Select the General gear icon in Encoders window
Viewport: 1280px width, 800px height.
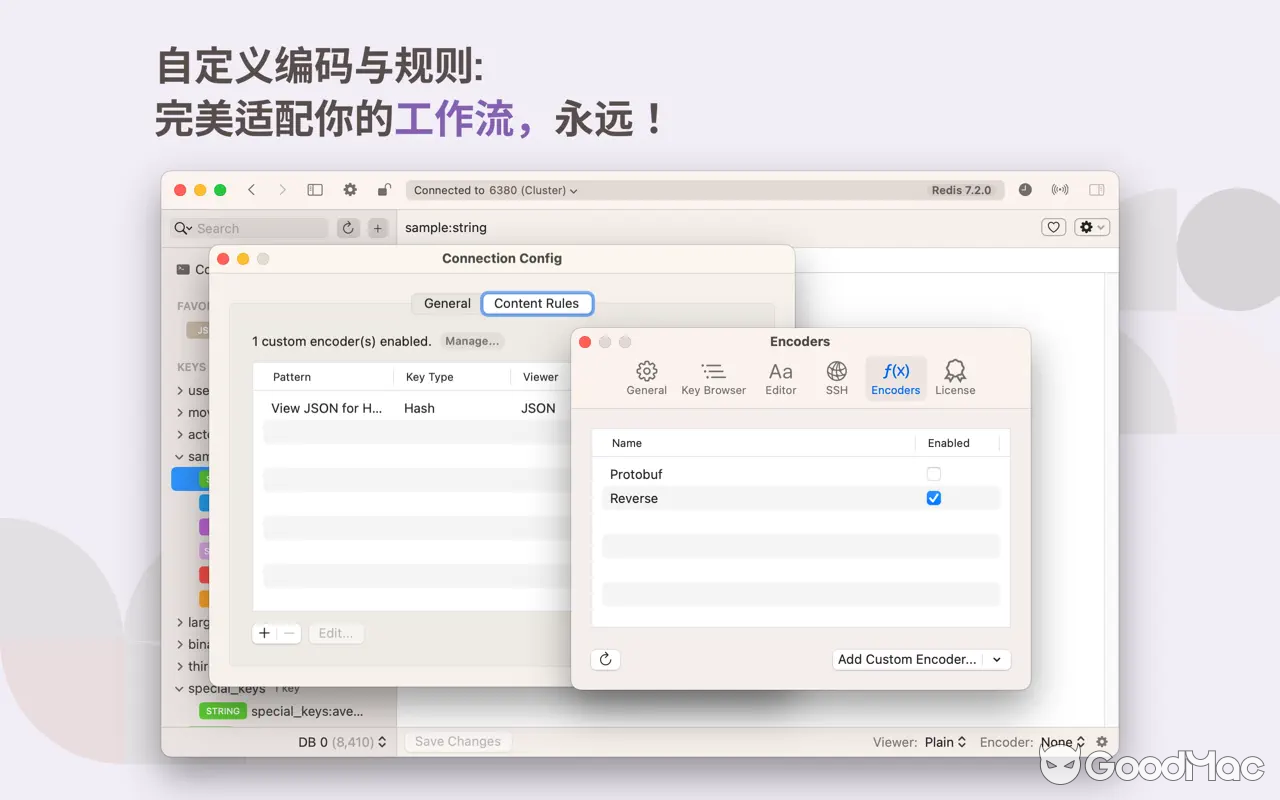coord(646,377)
